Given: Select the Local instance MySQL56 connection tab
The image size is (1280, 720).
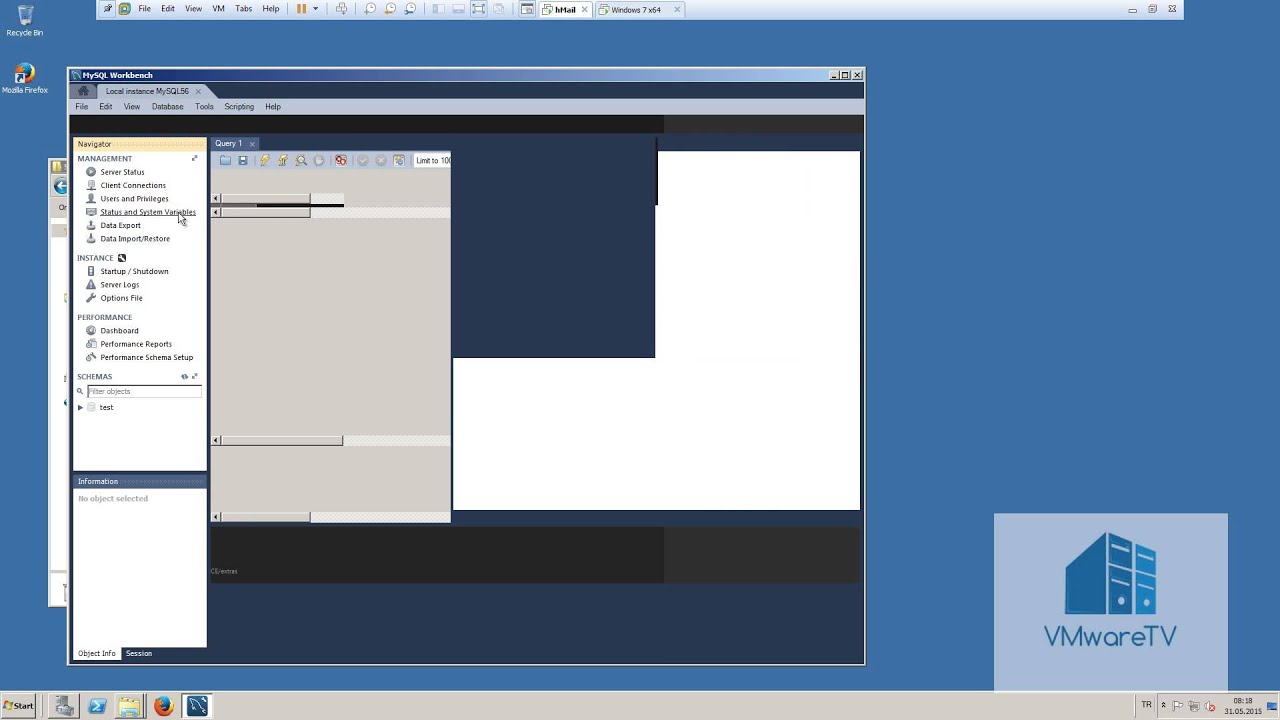Looking at the screenshot, I should point(147,91).
